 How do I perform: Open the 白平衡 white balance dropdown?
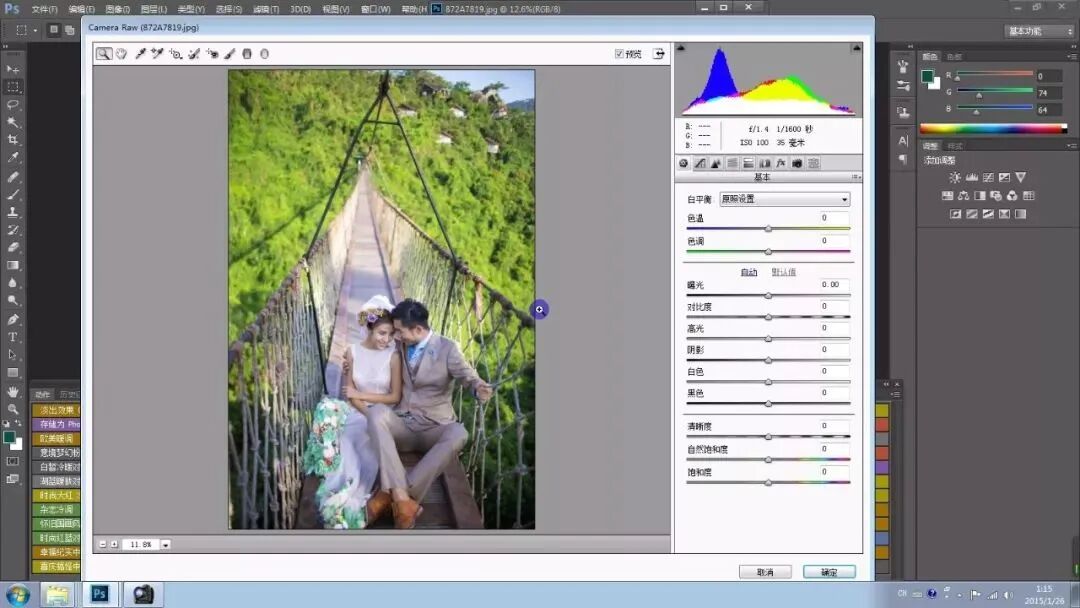785,199
